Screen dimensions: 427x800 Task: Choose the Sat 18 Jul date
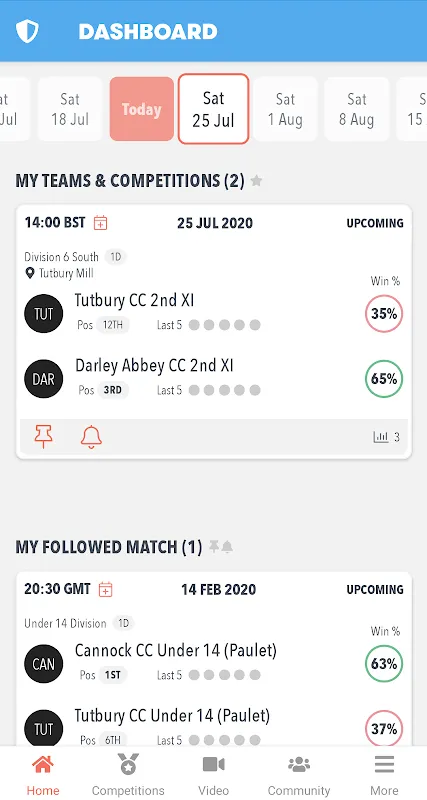pyautogui.click(x=70, y=109)
